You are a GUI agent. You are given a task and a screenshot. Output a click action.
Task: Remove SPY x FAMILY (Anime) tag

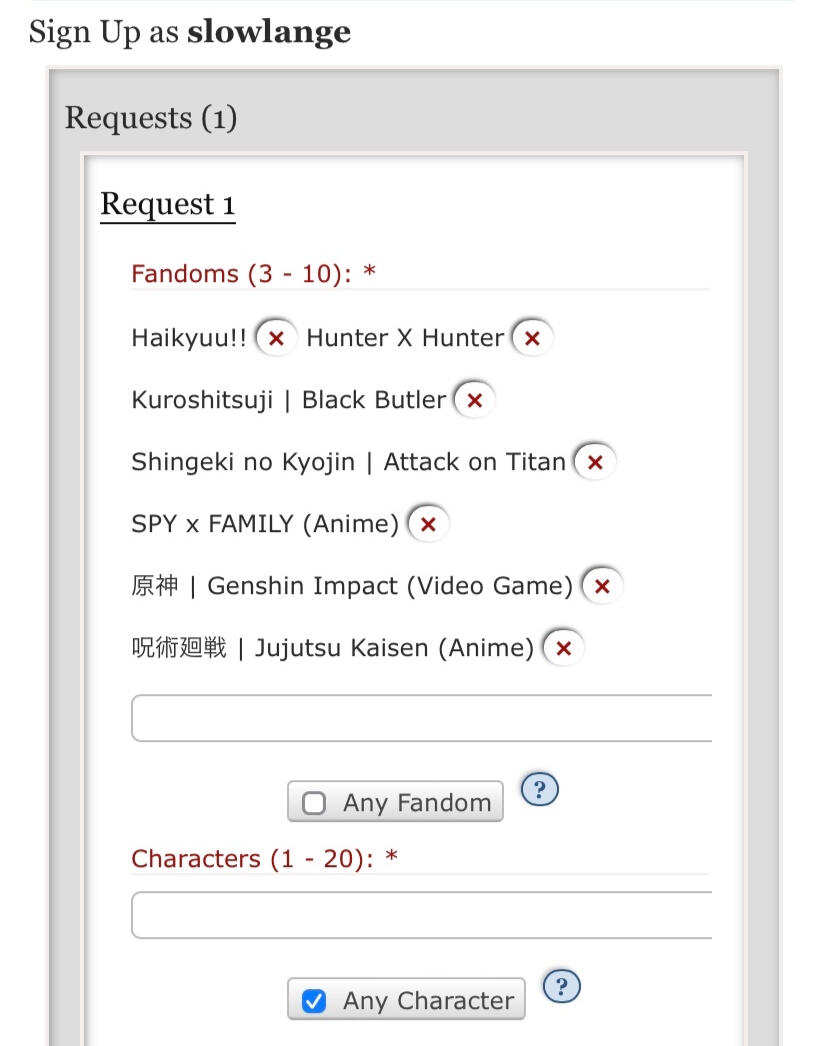(x=428, y=524)
